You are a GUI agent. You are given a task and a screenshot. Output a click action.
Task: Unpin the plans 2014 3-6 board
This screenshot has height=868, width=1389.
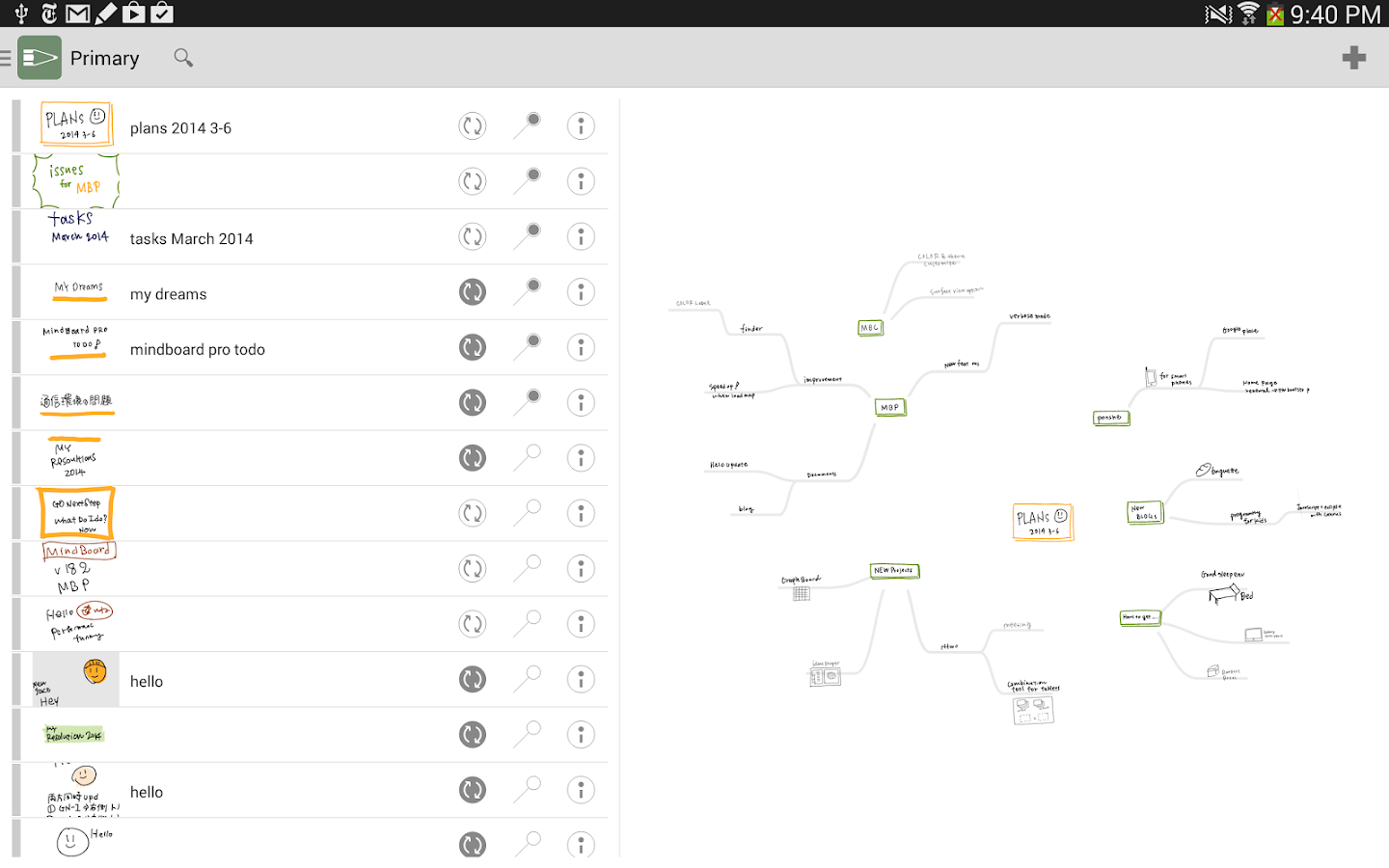[528, 125]
